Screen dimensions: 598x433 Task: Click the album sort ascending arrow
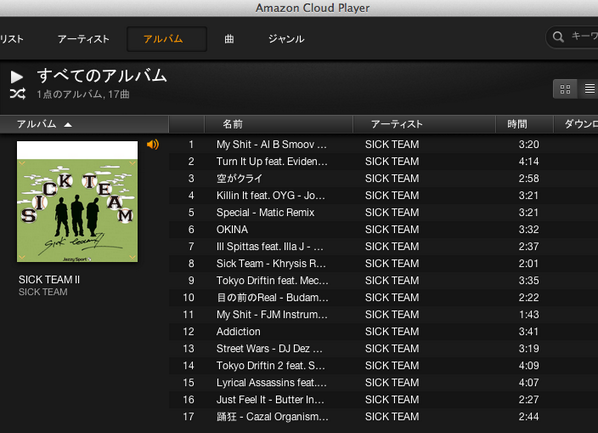68,125
